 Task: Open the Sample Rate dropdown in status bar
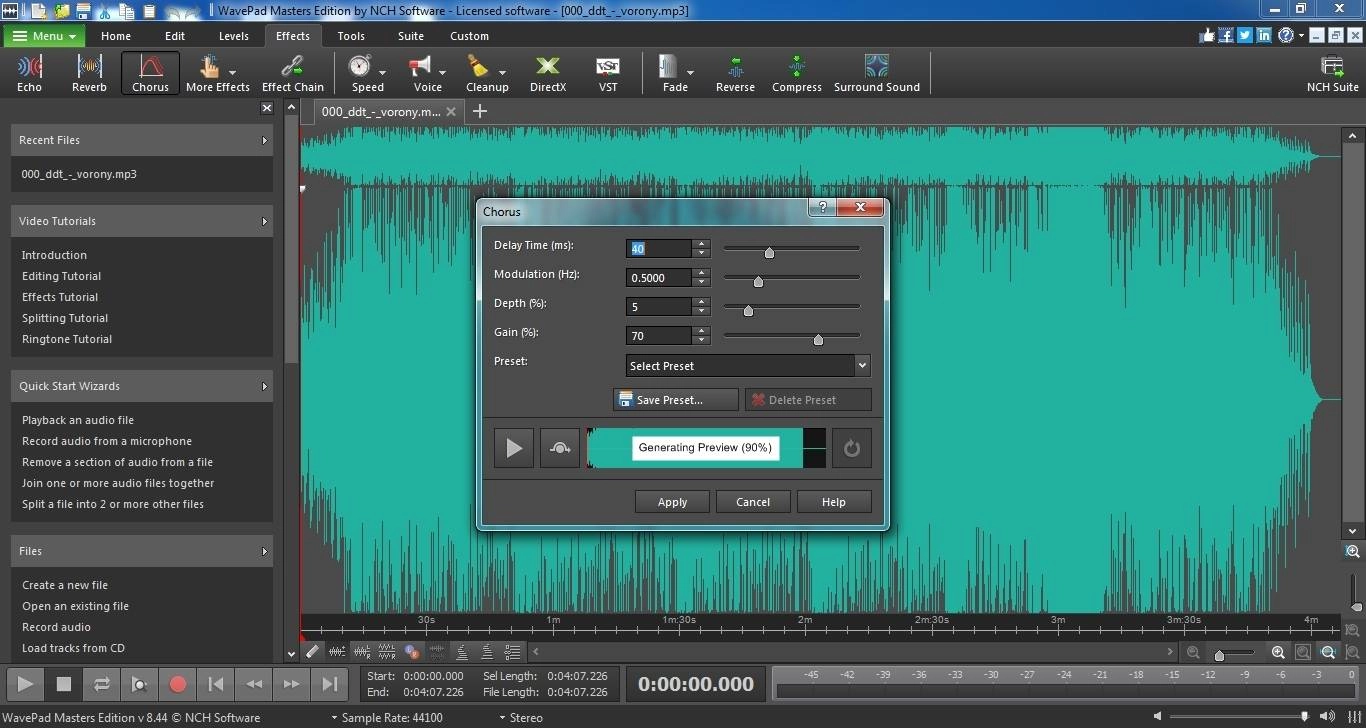click(387, 717)
